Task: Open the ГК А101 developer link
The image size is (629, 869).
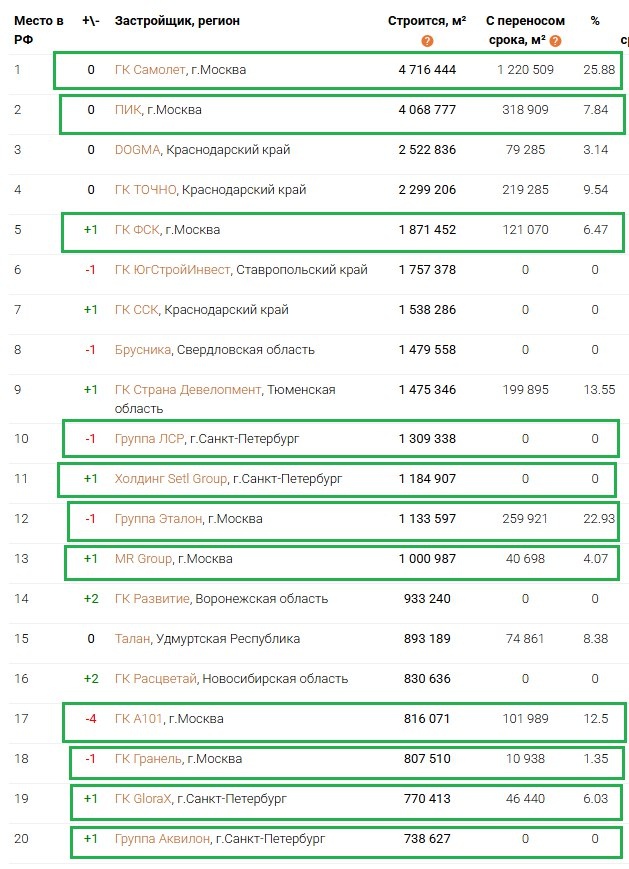Action: 139,718
